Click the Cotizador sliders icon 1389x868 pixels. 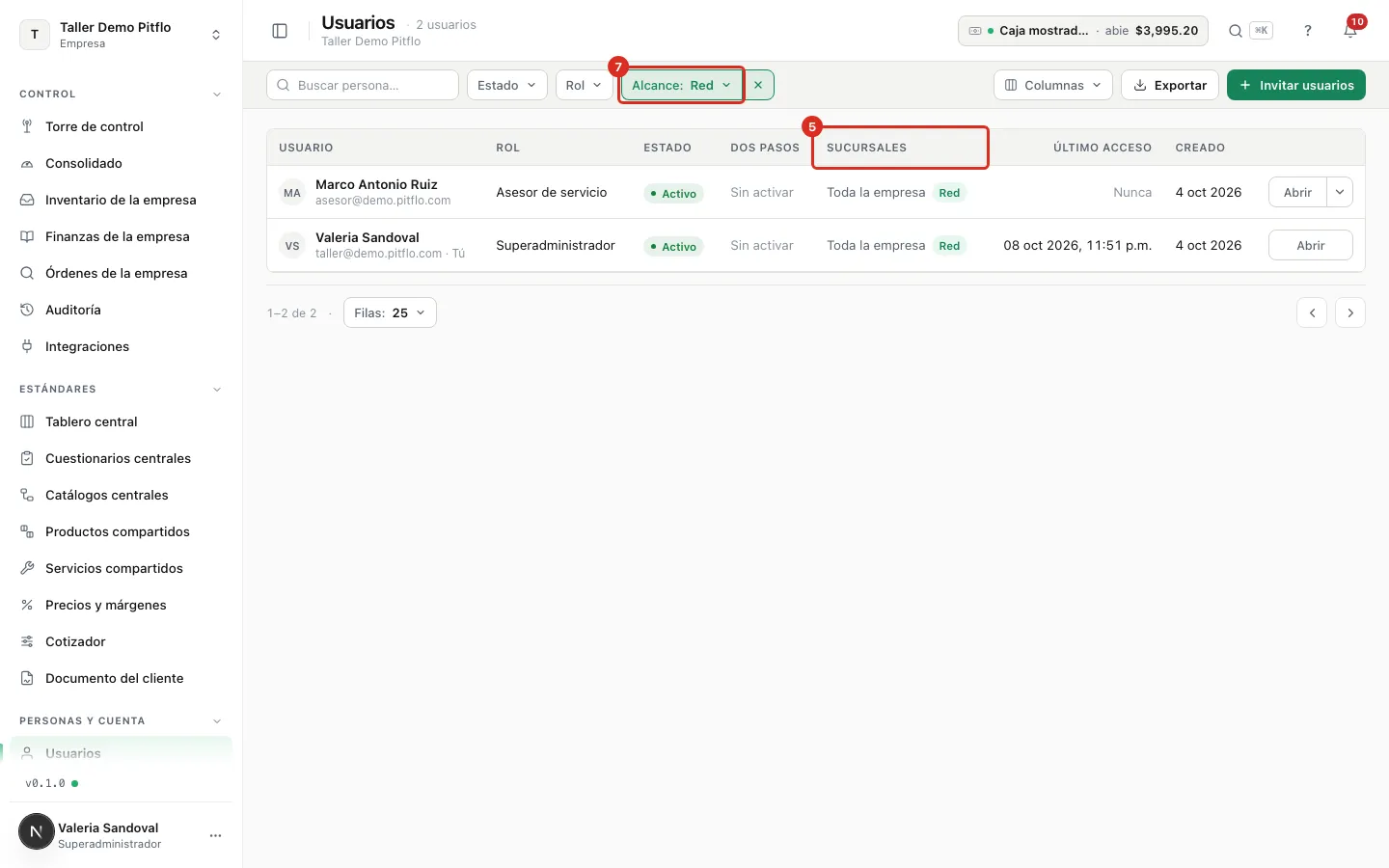click(27, 641)
